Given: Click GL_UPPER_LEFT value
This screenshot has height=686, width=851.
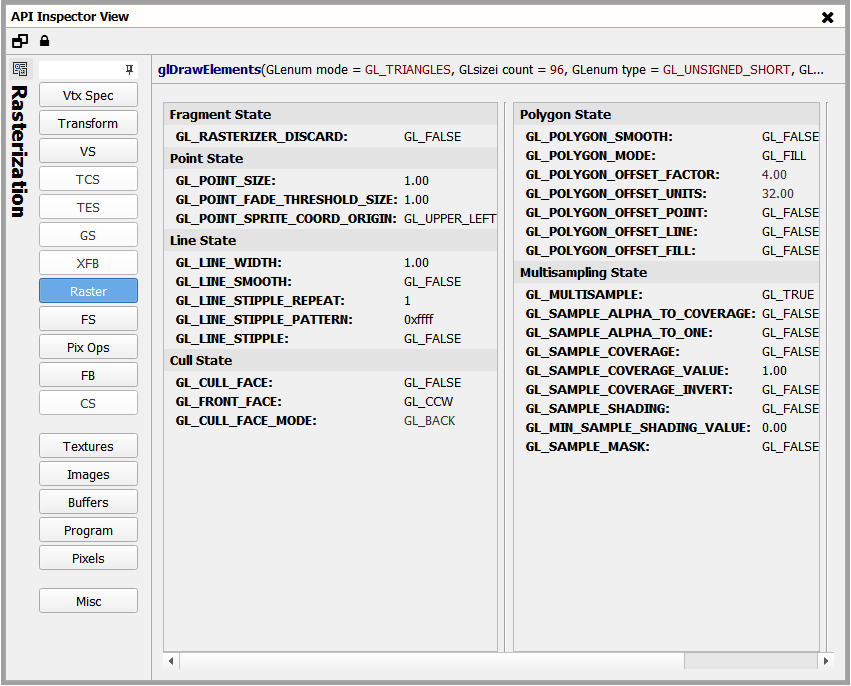Looking at the screenshot, I should pyautogui.click(x=450, y=219).
